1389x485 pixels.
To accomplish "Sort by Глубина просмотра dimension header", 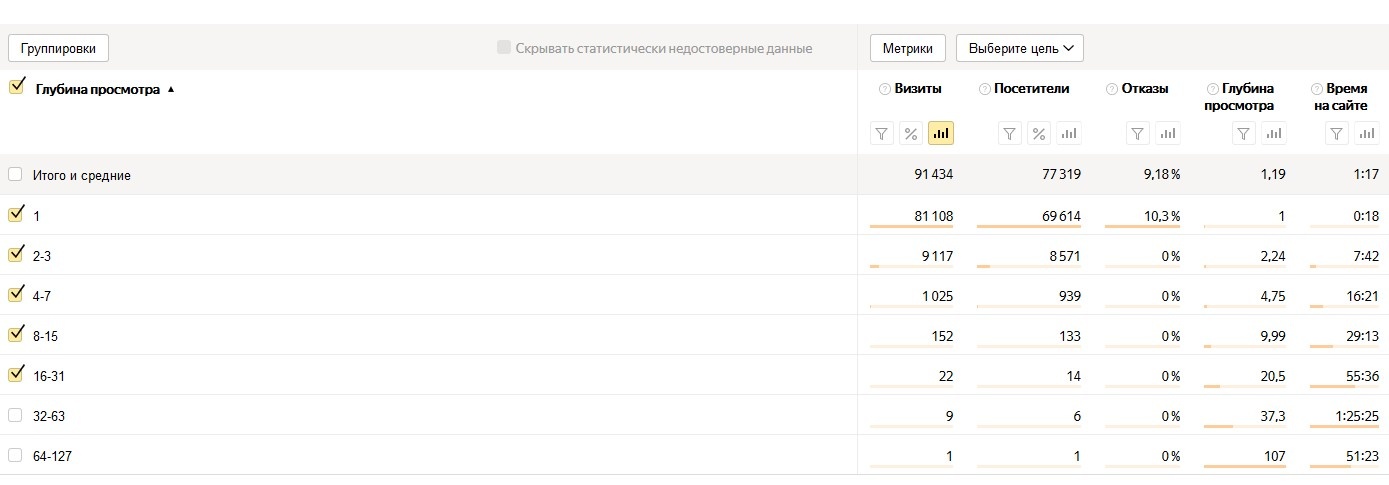I will pos(98,89).
